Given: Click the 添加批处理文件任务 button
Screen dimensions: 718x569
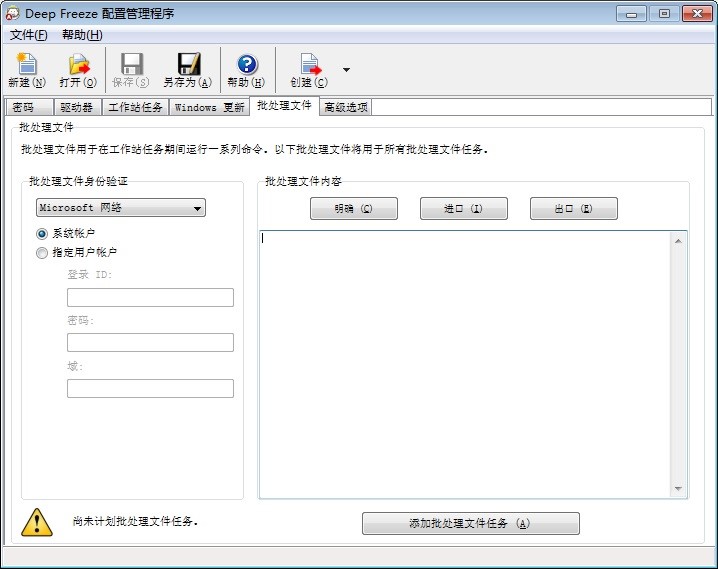Looking at the screenshot, I should (470, 524).
